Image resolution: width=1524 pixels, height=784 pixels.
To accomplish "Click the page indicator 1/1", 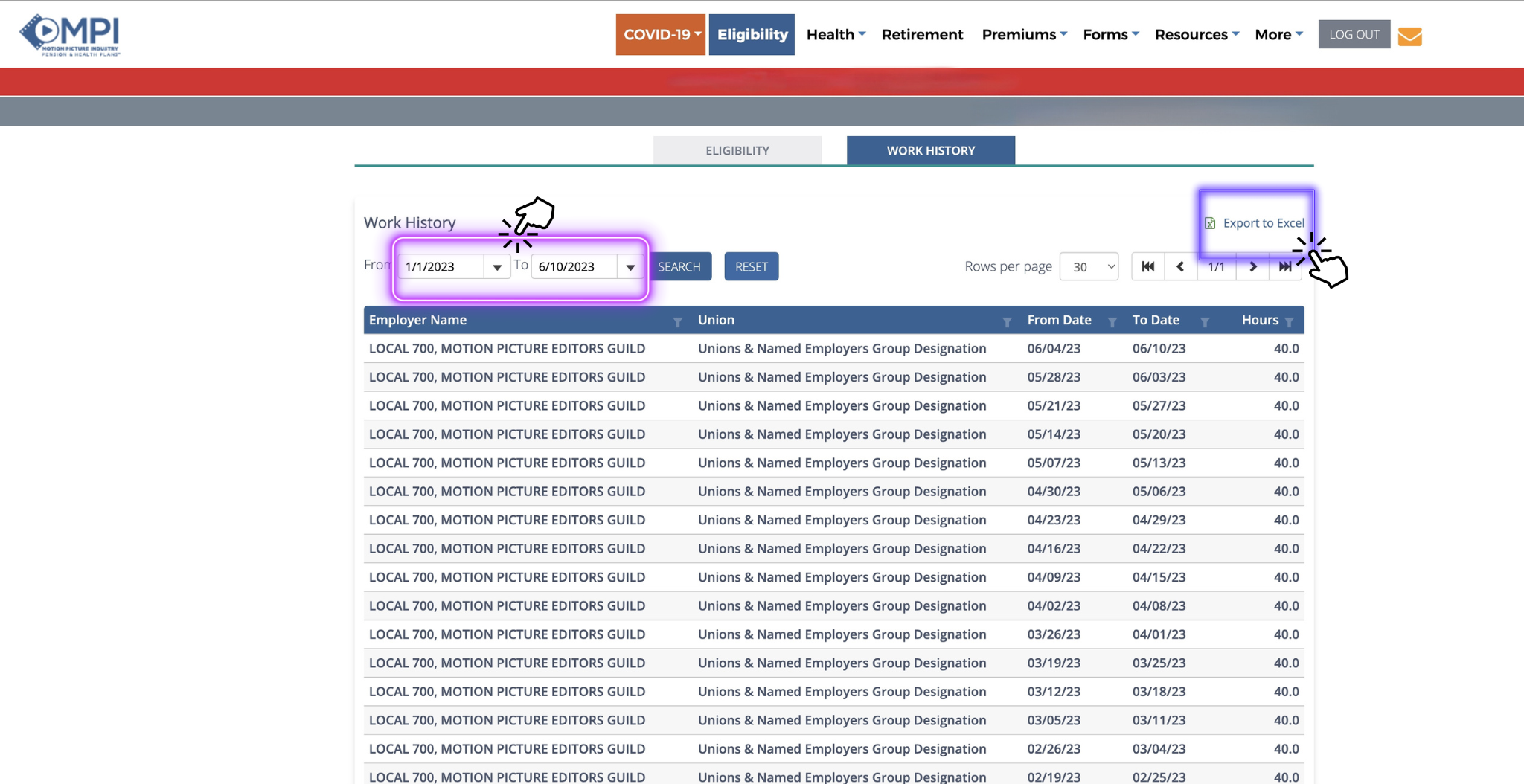I will (1216, 266).
